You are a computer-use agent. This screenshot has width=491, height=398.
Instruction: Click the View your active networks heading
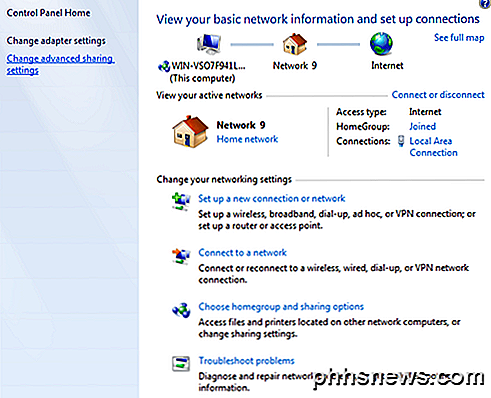click(x=209, y=95)
